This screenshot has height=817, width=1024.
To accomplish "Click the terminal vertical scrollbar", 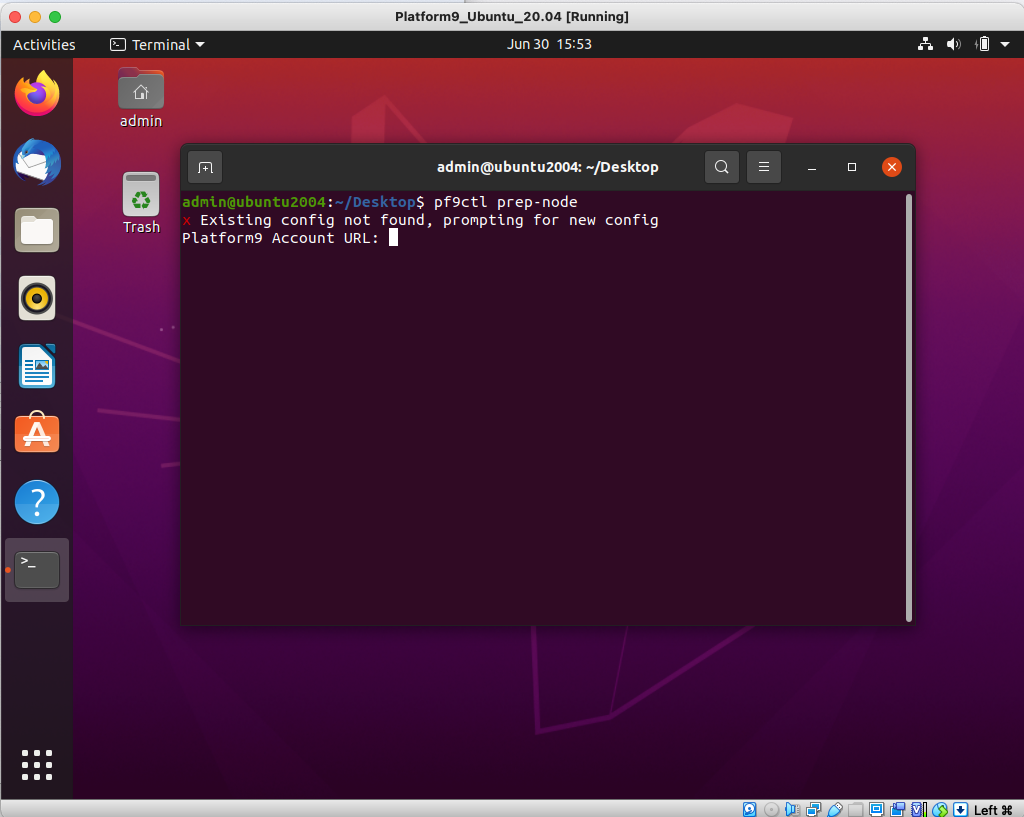I will (908, 400).
